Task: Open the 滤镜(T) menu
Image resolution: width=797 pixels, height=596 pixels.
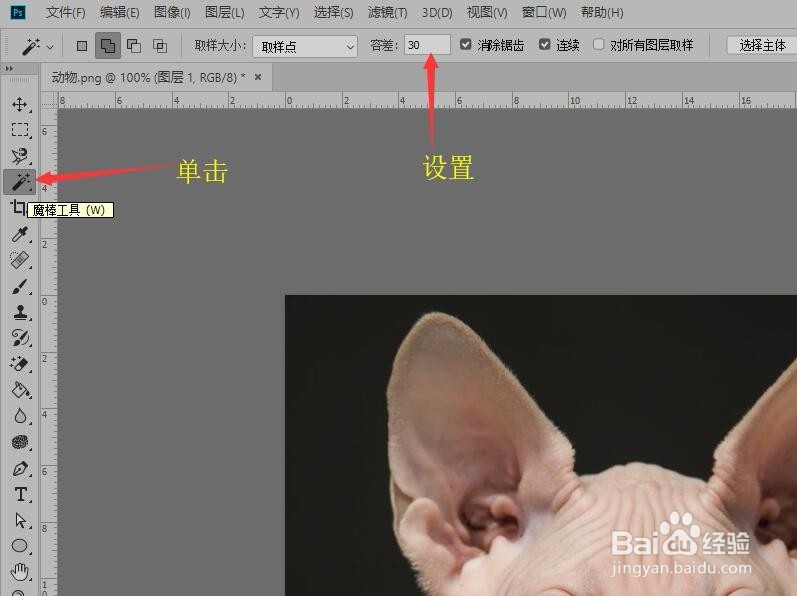Action: pos(387,12)
